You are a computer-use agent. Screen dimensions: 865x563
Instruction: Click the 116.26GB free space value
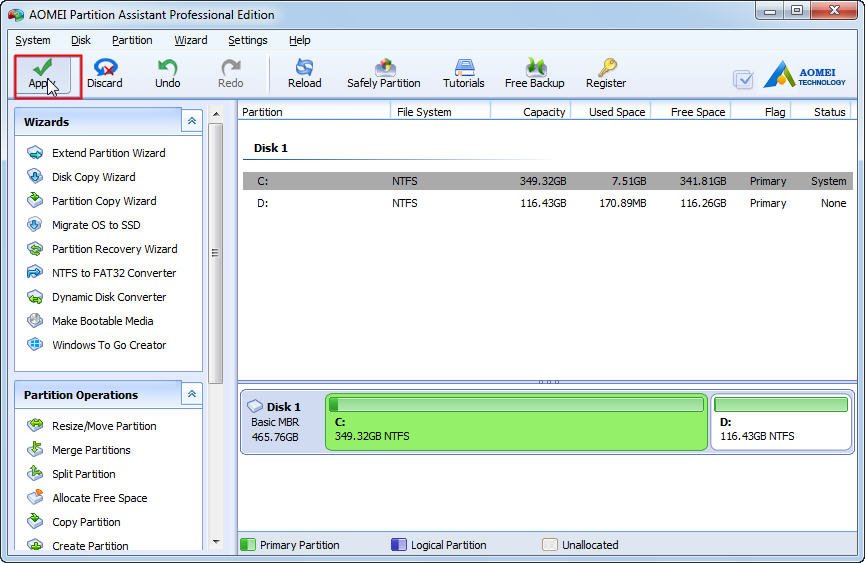(703, 203)
